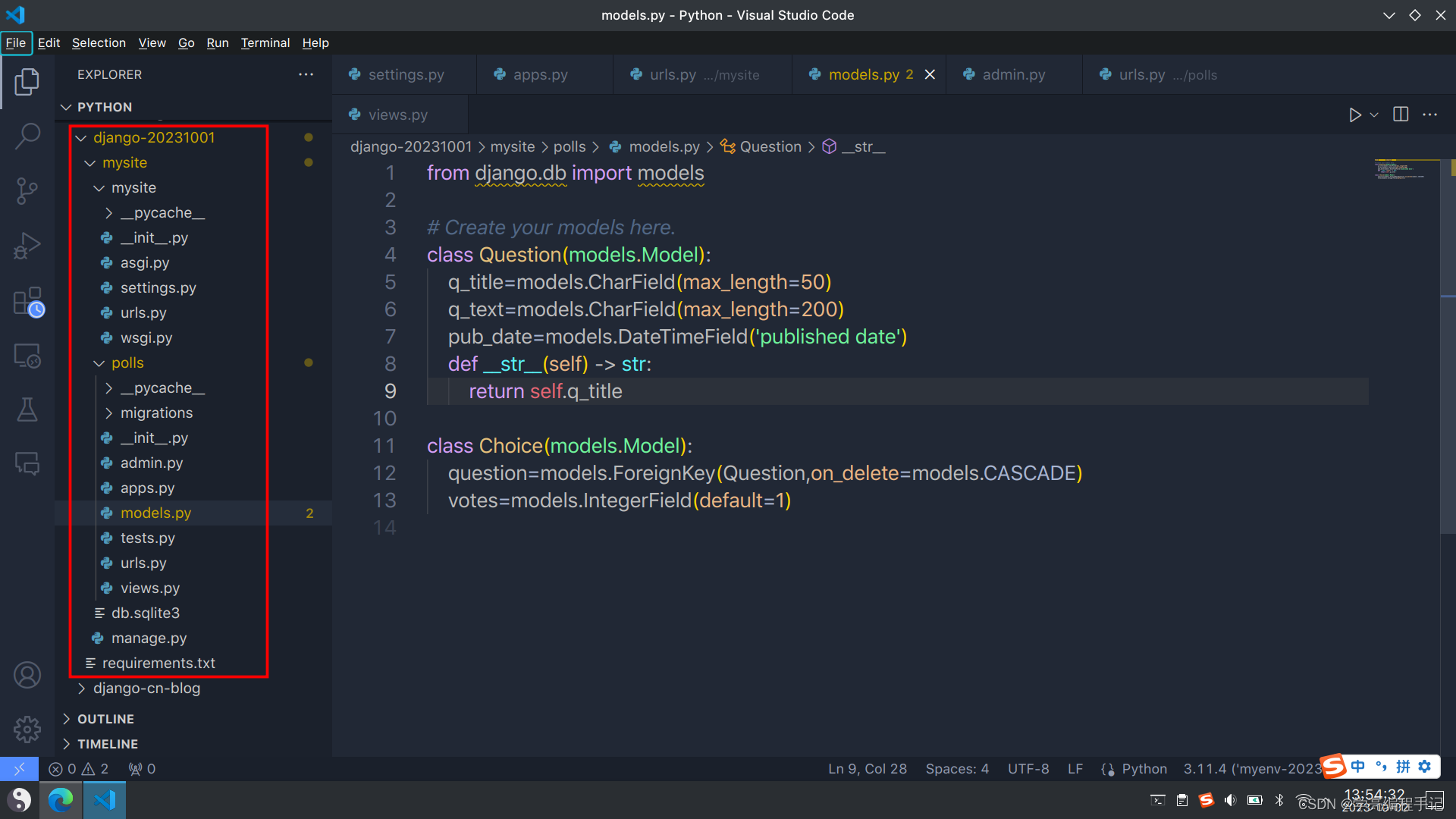Open the File menu

[x=16, y=42]
